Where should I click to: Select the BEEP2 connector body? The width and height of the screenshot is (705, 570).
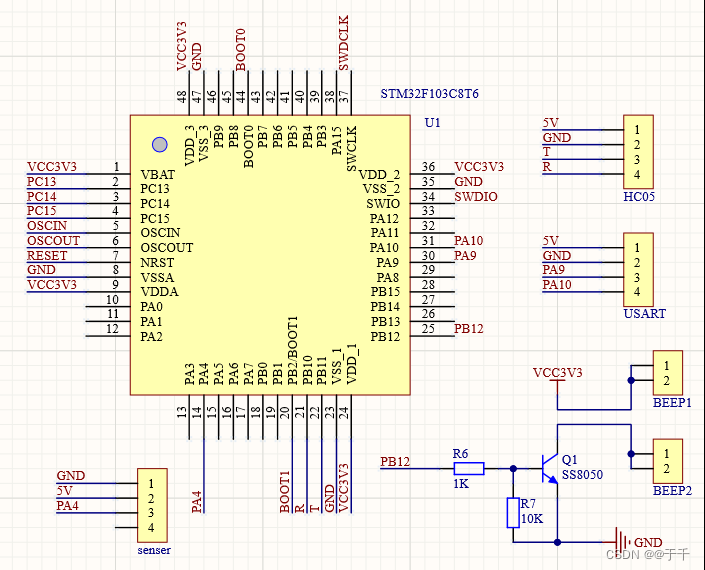pyautogui.click(x=668, y=461)
